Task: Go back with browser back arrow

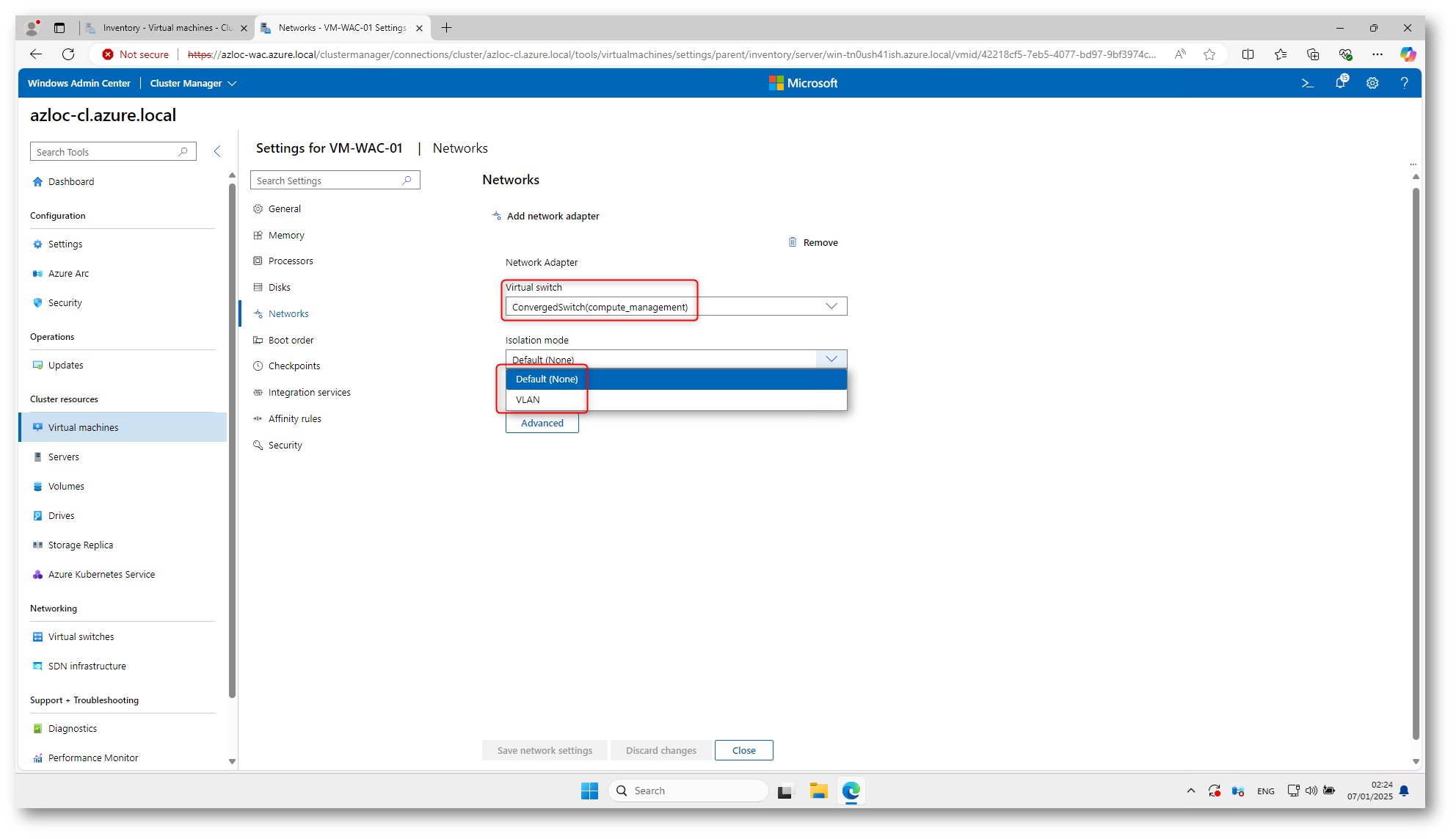Action: 35,54
